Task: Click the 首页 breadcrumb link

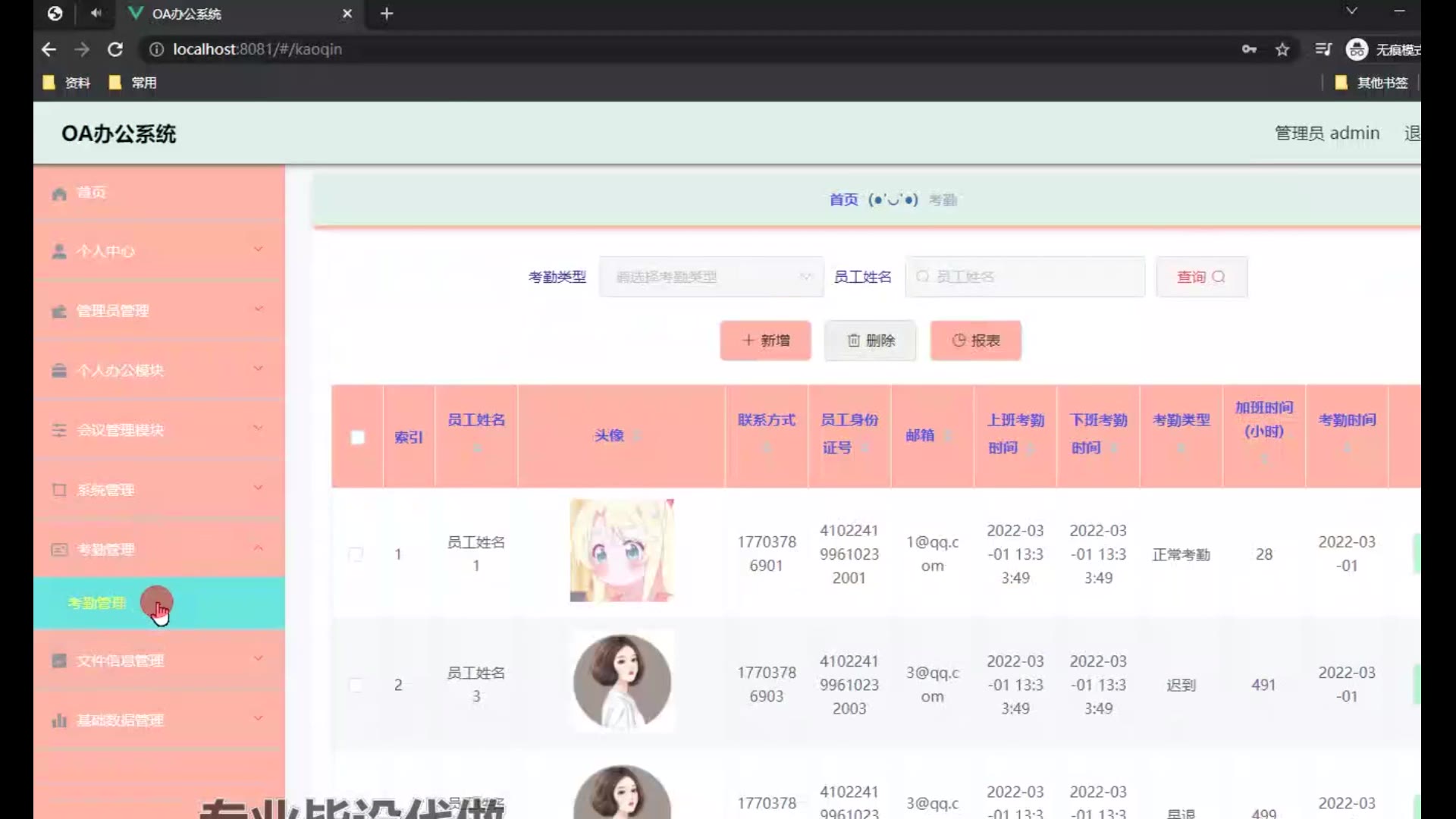Action: 843,199
